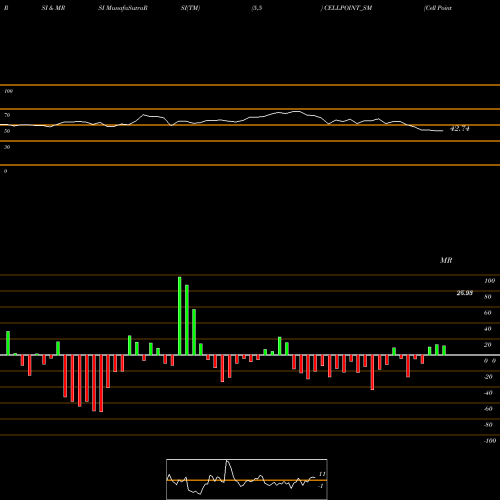The image size is (500, 500).
Task: Click the MR axis label -100
Action: coord(490,441)
